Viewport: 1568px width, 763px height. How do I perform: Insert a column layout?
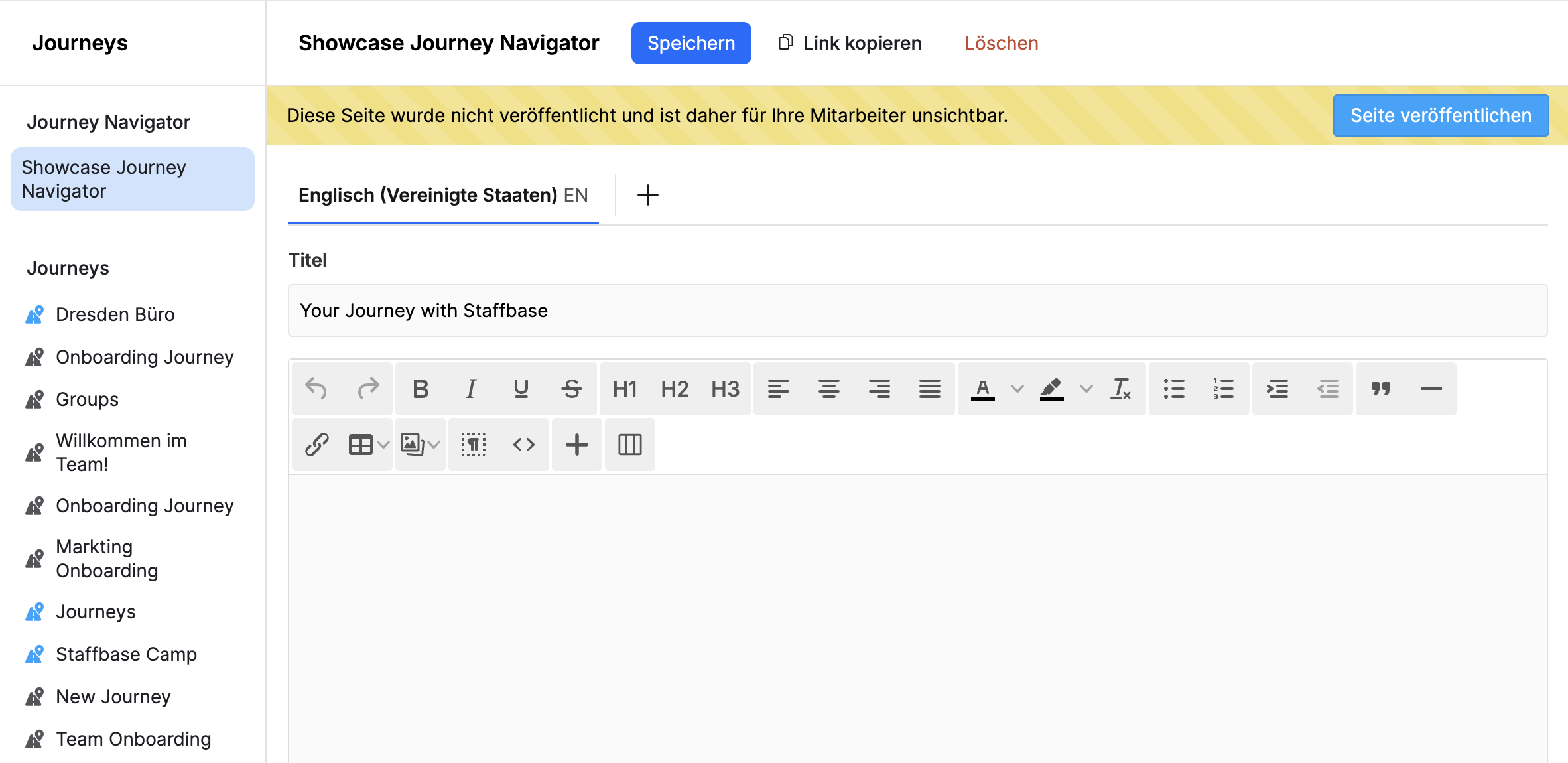coord(630,445)
